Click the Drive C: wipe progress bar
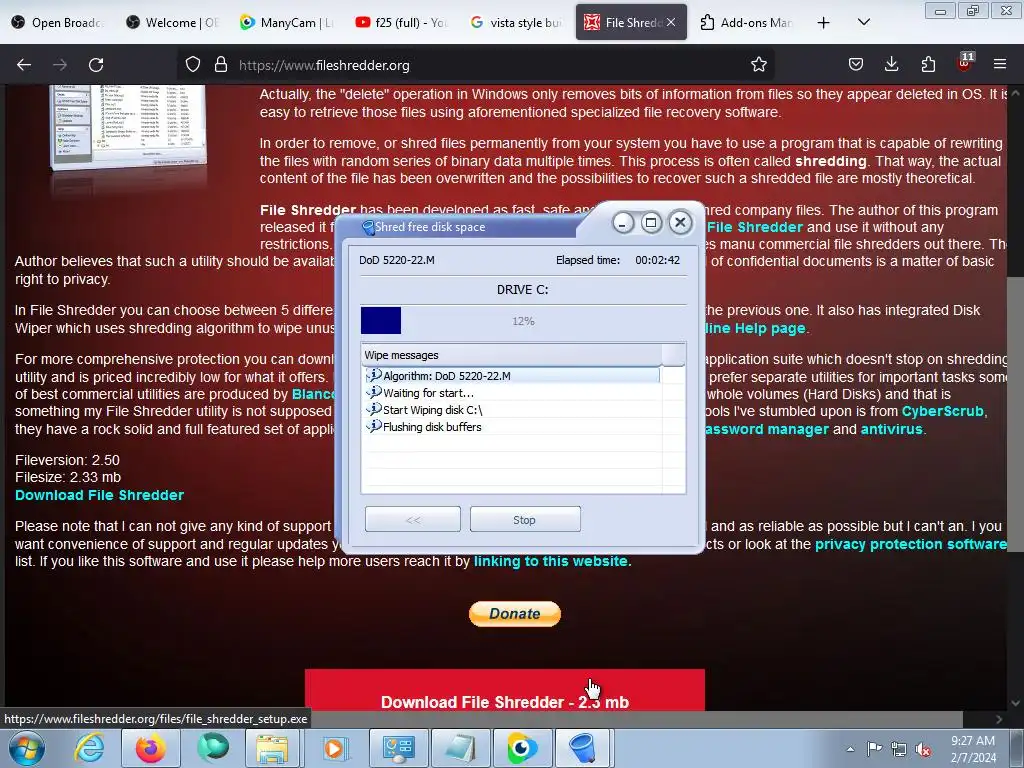The height and width of the screenshot is (768, 1024). point(523,321)
